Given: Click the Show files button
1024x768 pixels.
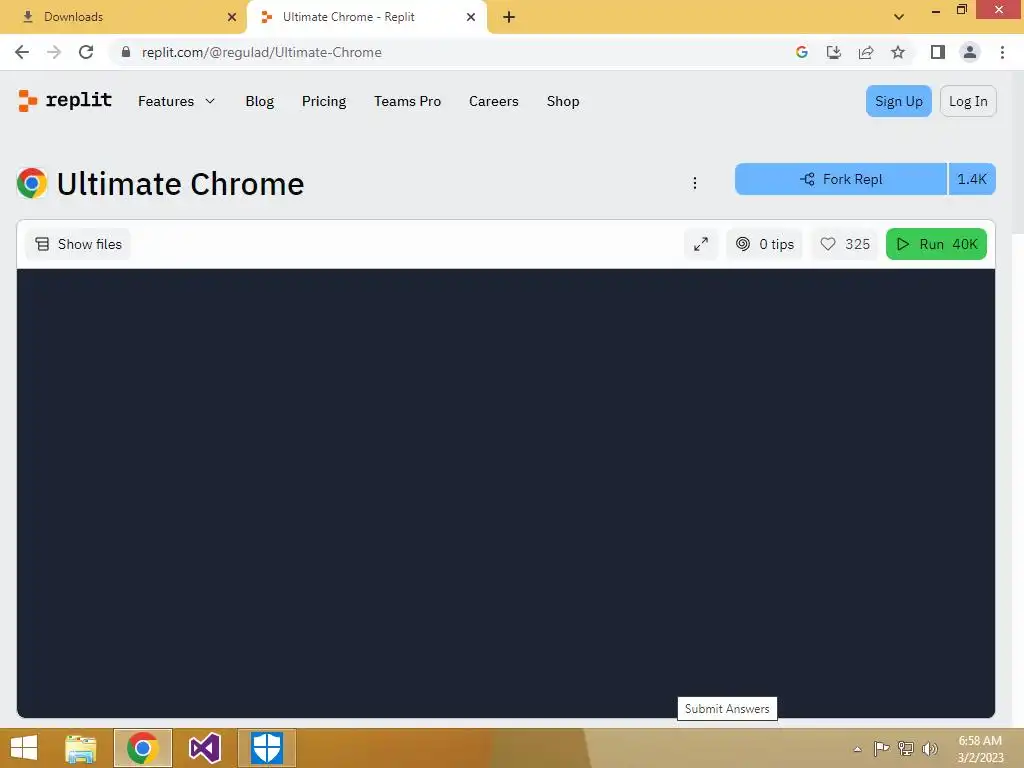Looking at the screenshot, I should 78,244.
